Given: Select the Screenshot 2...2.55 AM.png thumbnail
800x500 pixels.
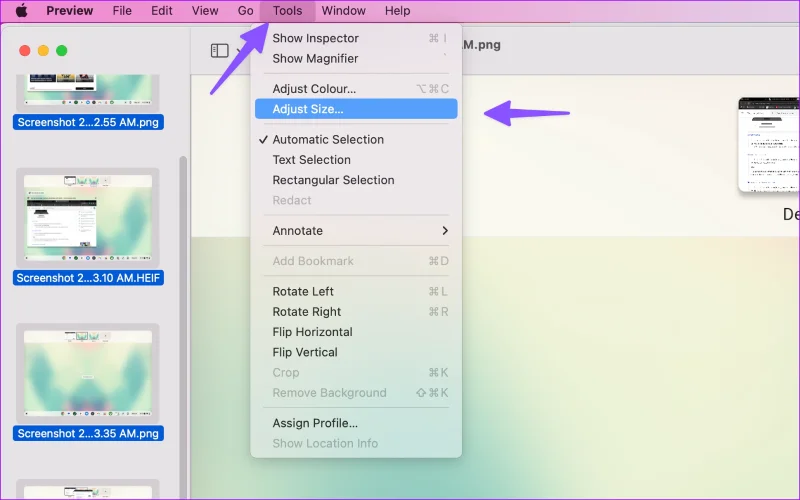Looking at the screenshot, I should (x=88, y=93).
